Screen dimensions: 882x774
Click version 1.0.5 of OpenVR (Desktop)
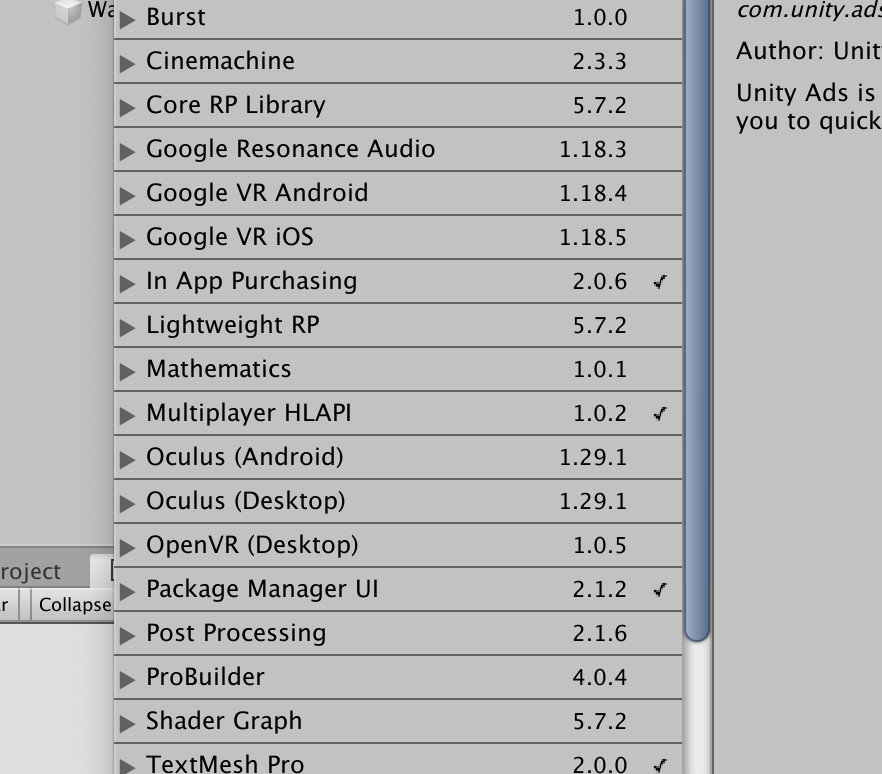coord(600,546)
